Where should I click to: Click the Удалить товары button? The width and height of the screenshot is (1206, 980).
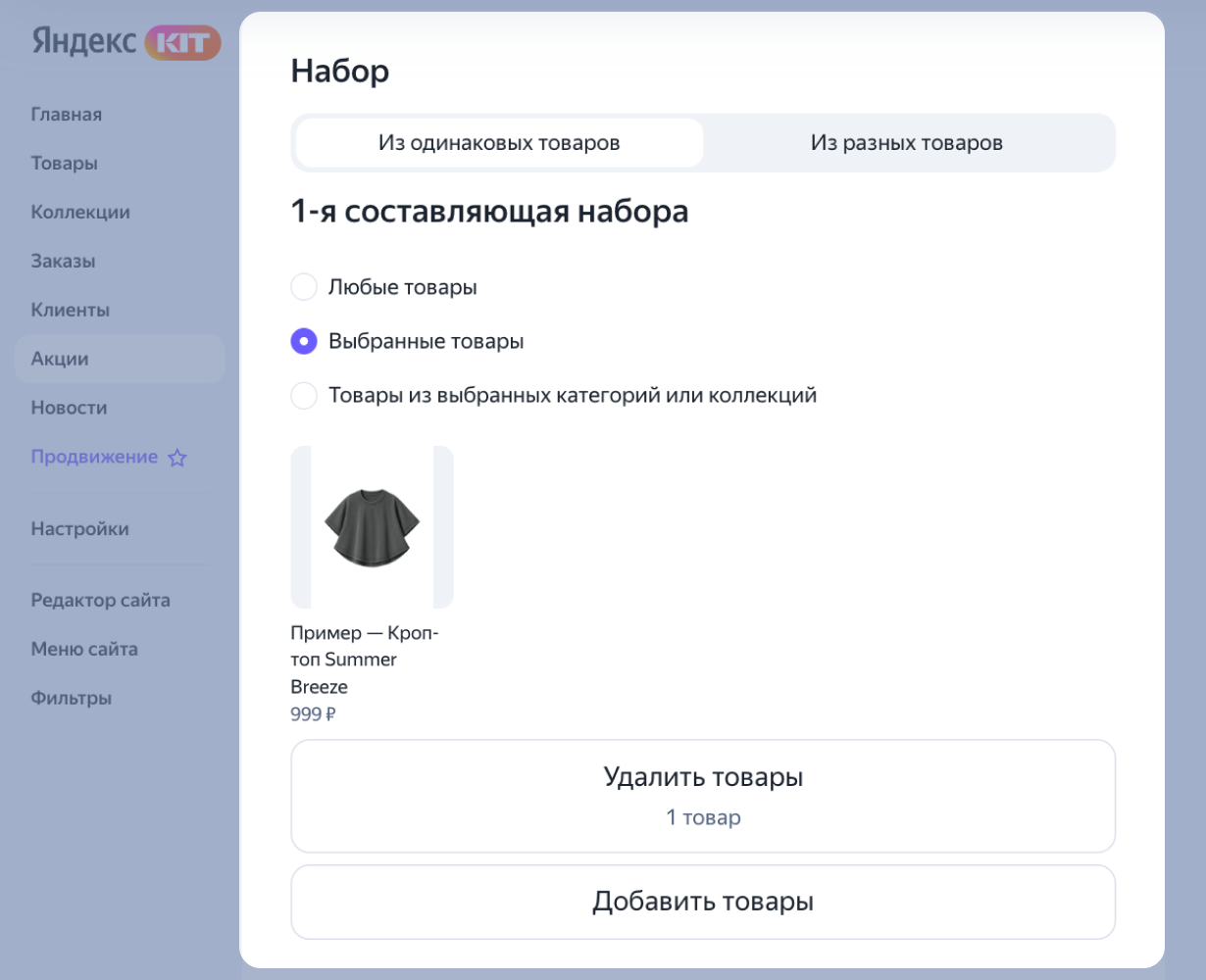coord(703,796)
